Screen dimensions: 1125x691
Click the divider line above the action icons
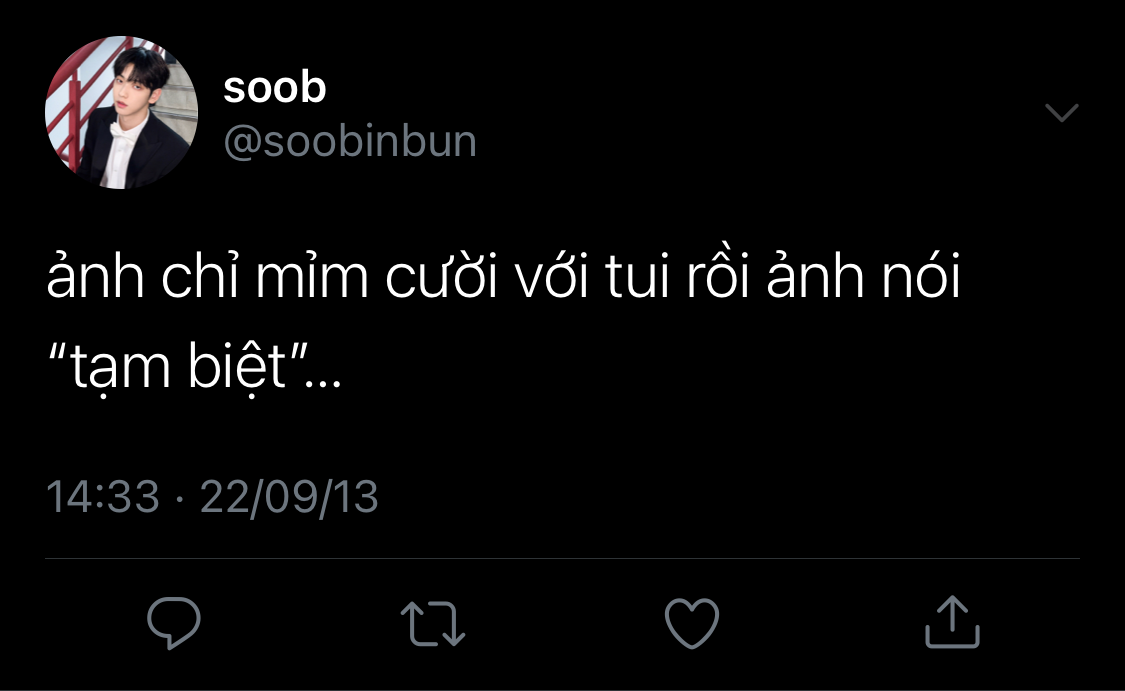point(562,558)
